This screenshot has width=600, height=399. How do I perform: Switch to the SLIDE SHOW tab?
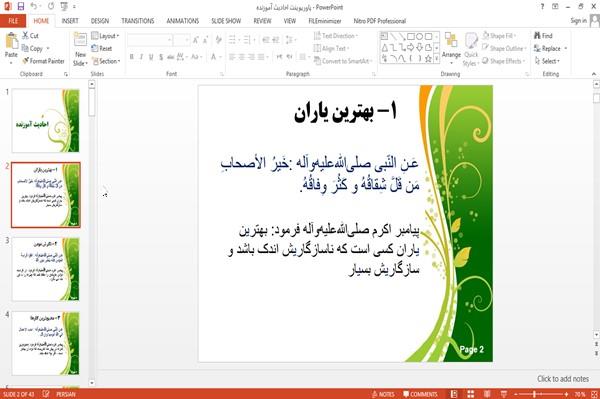(x=226, y=21)
